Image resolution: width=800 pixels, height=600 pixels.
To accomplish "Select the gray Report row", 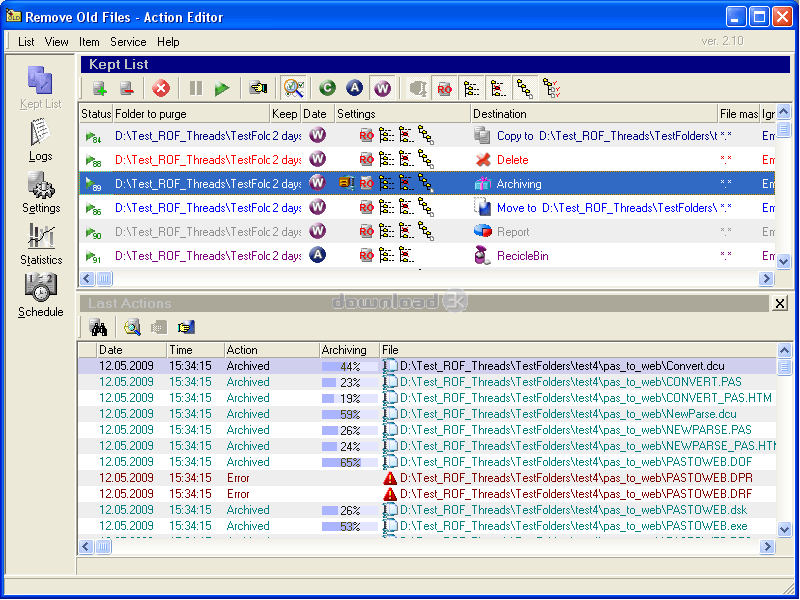I will (x=428, y=232).
